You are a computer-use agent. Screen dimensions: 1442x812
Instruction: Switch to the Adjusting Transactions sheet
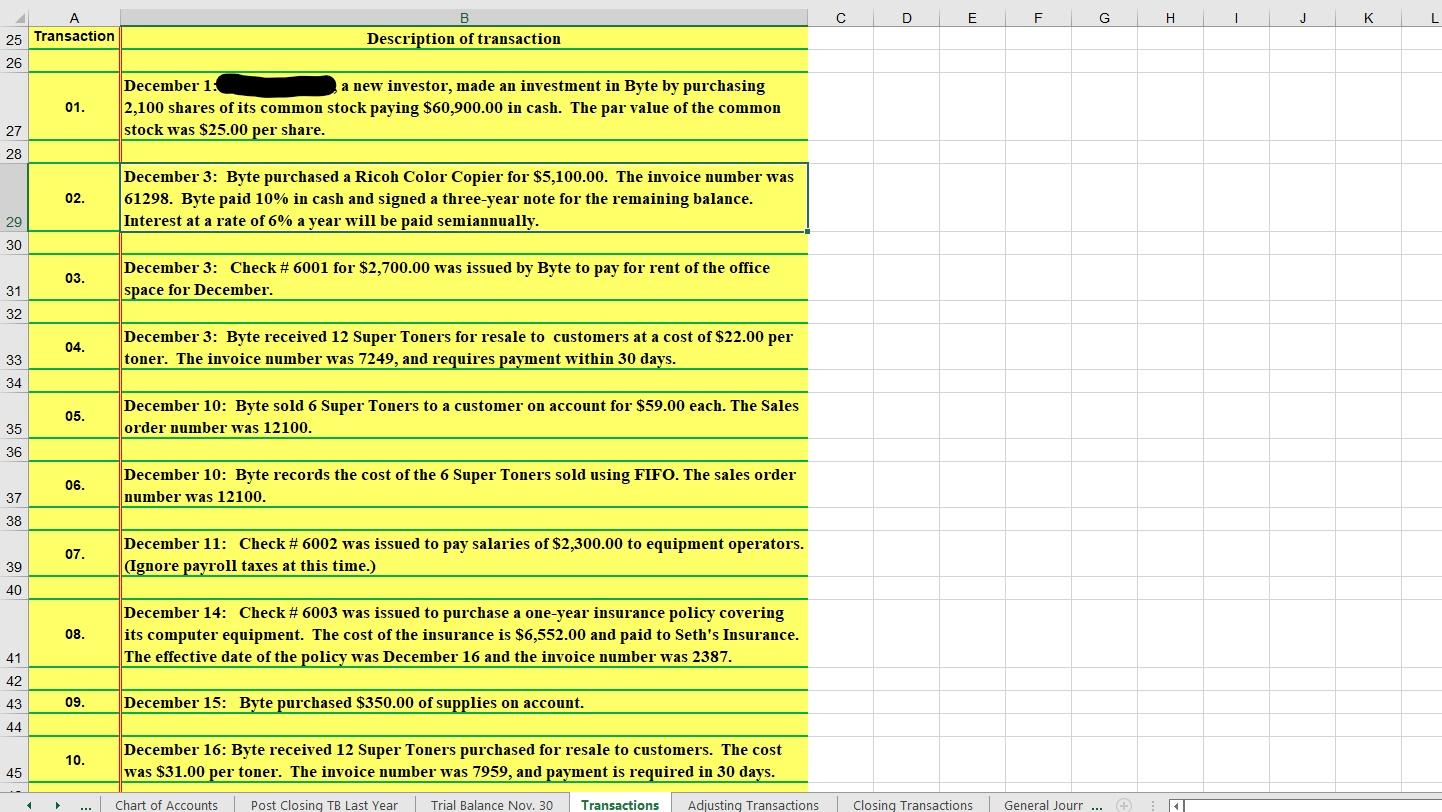click(753, 805)
